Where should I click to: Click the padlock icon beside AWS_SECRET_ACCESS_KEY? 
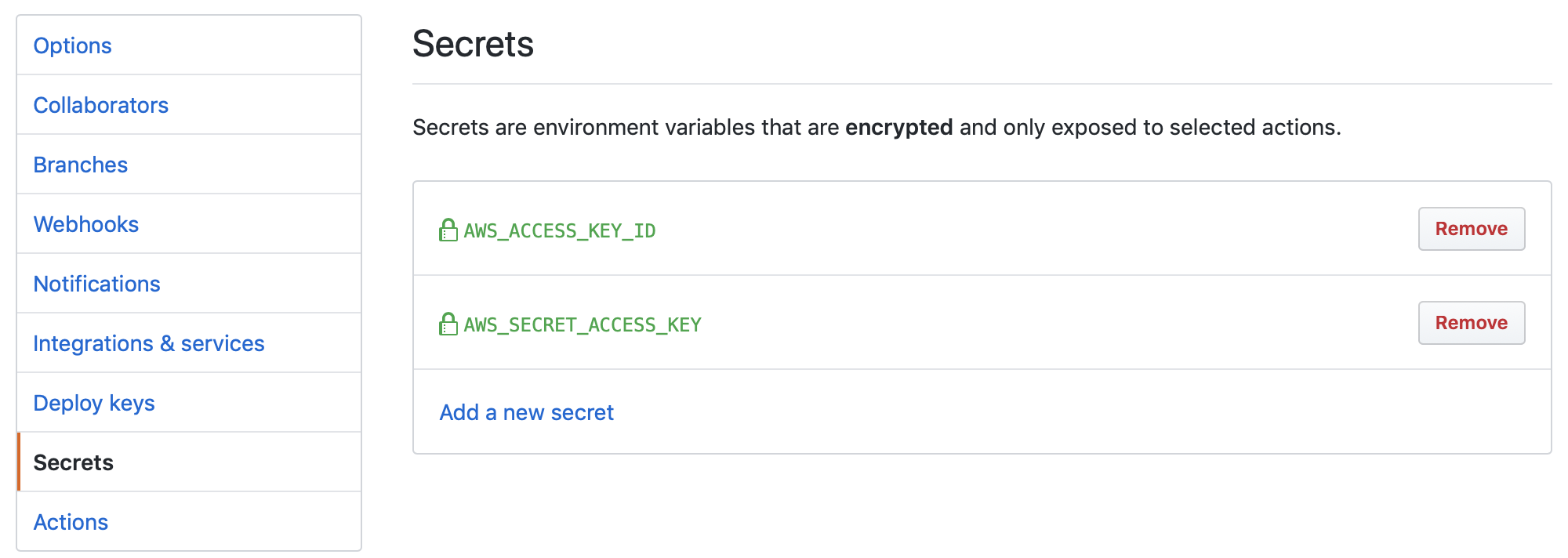click(x=447, y=324)
